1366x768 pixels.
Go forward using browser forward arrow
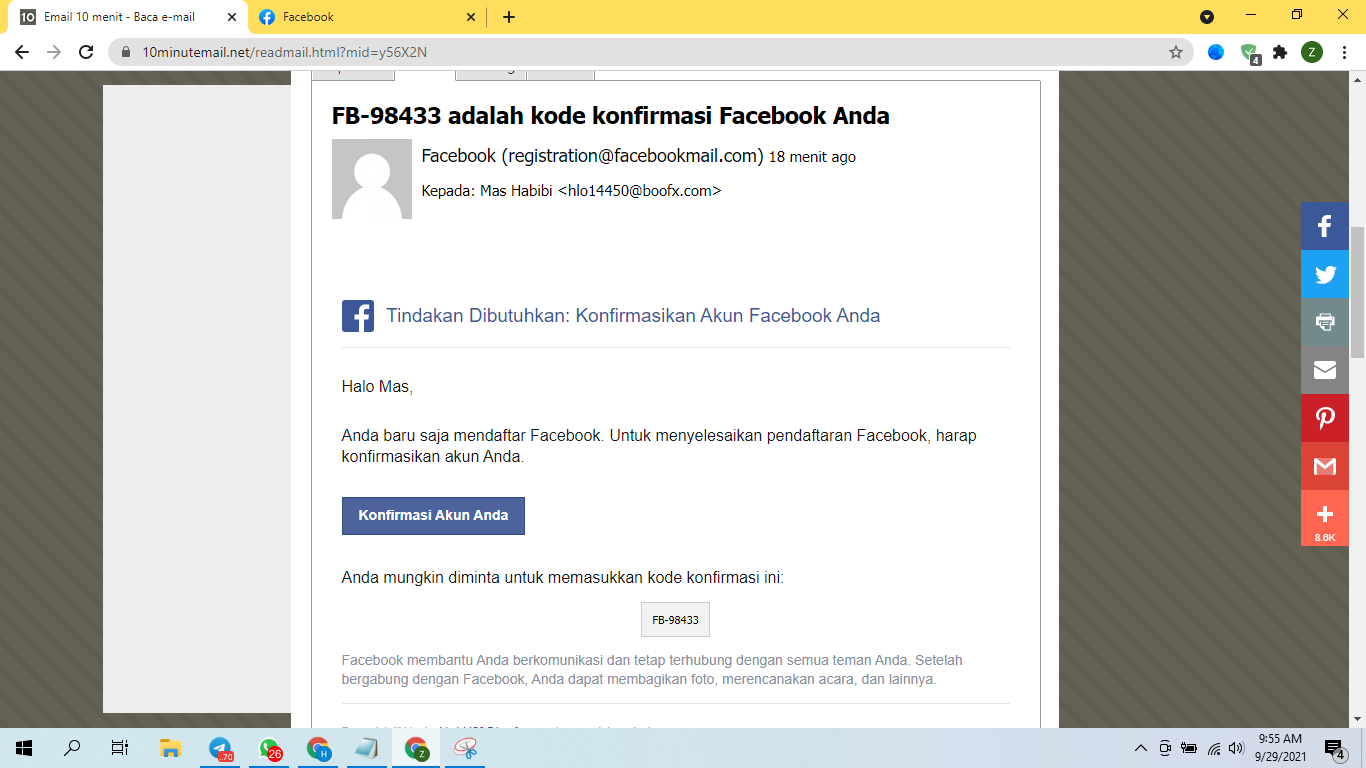click(x=54, y=52)
